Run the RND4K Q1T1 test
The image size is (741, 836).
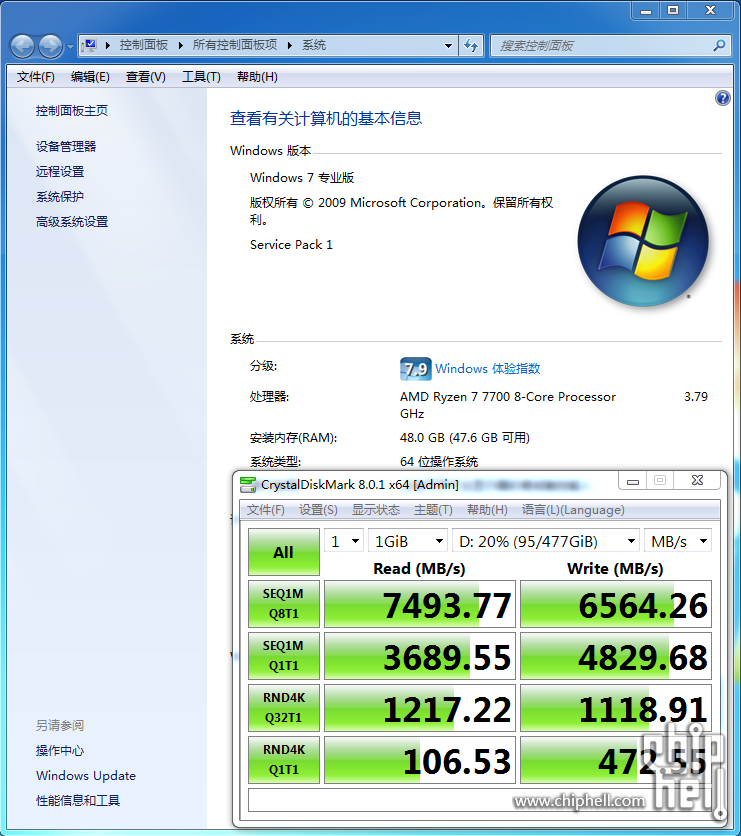tap(284, 760)
